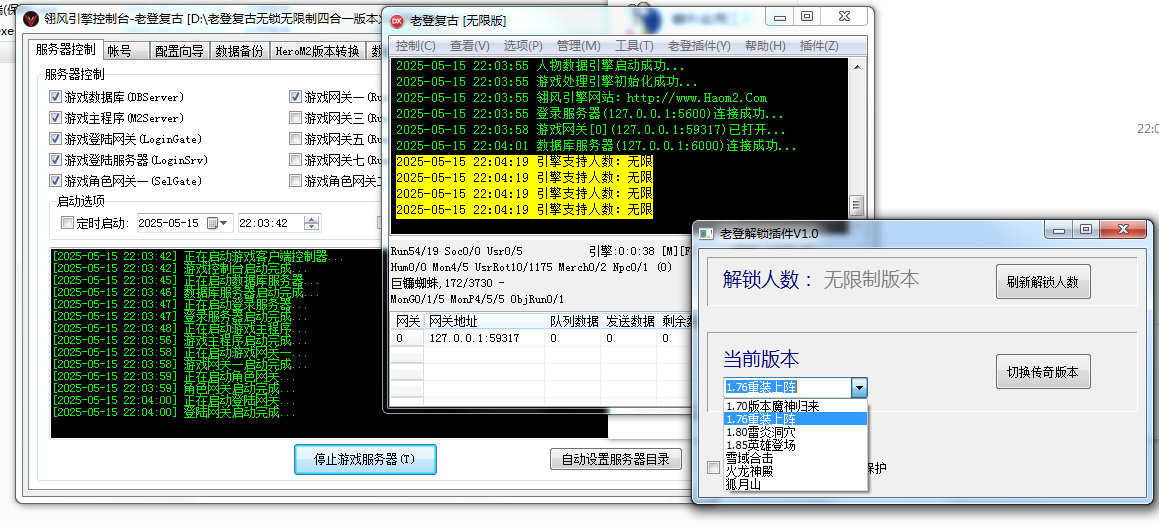Maximize the 老登复古 [无限版] window
The height and width of the screenshot is (527, 1159).
807,17
